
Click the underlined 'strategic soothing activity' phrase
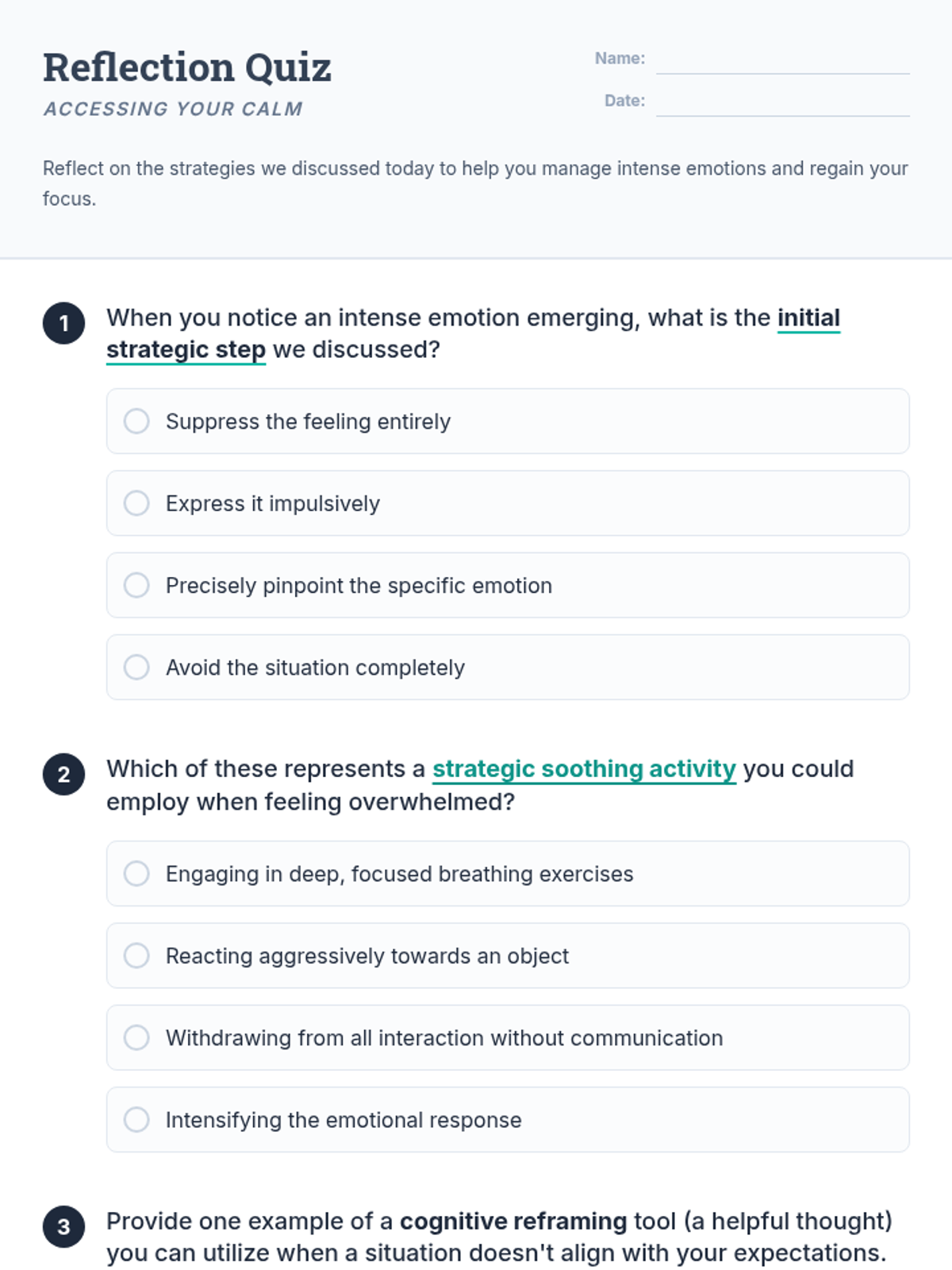click(x=584, y=769)
